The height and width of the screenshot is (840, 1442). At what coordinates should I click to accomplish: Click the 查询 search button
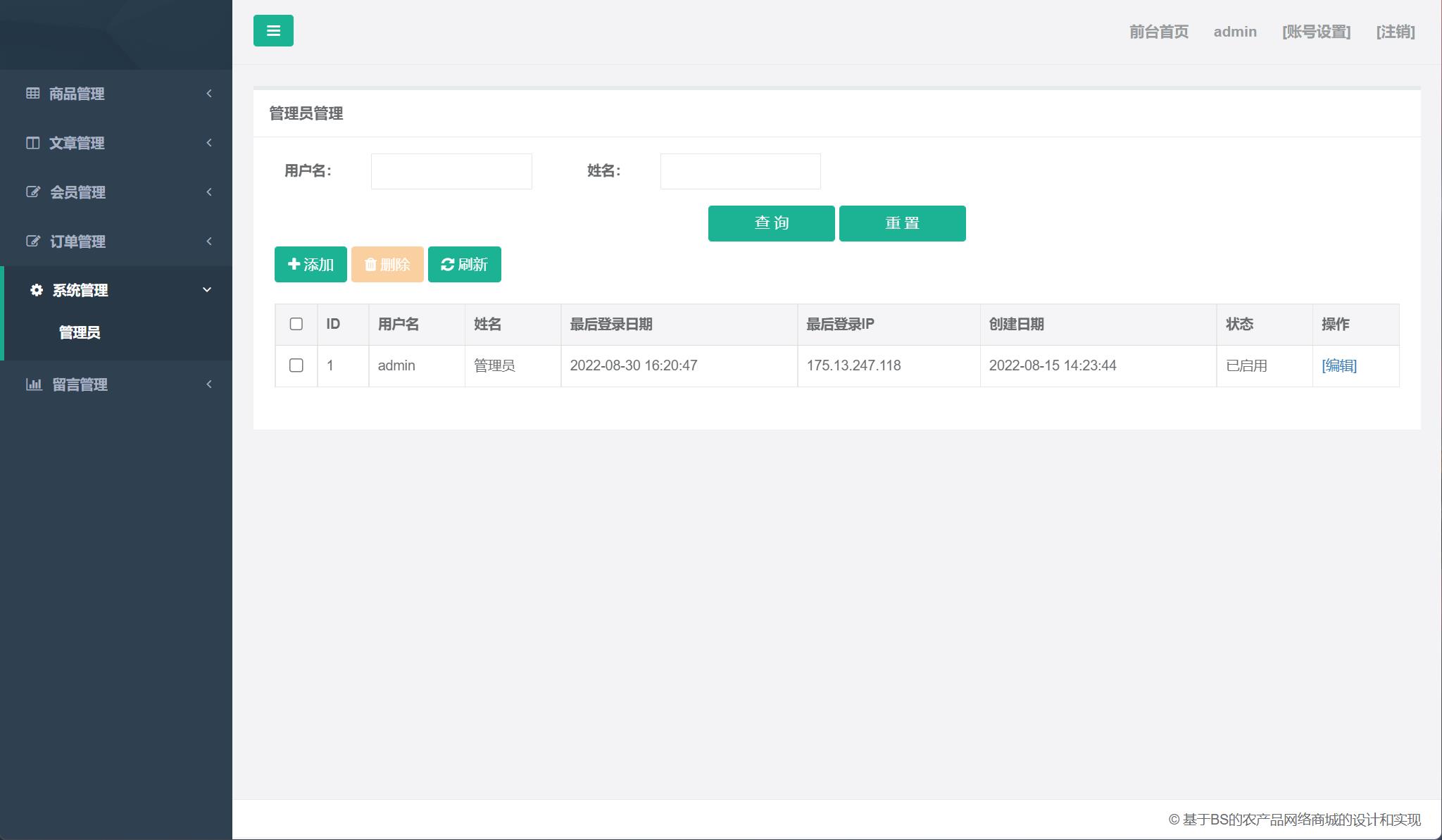click(771, 222)
